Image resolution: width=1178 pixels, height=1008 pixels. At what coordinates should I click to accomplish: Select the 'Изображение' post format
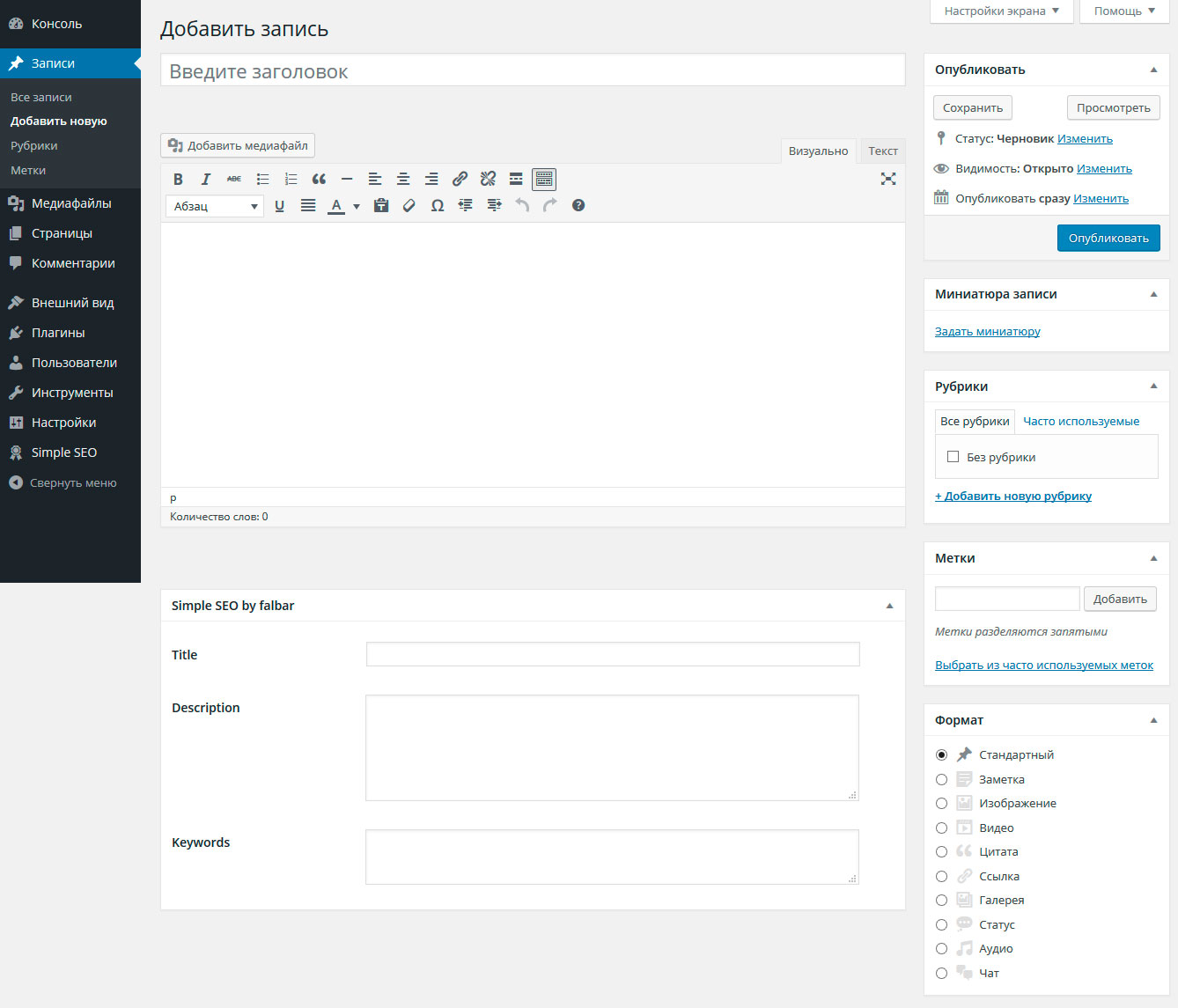[941, 803]
